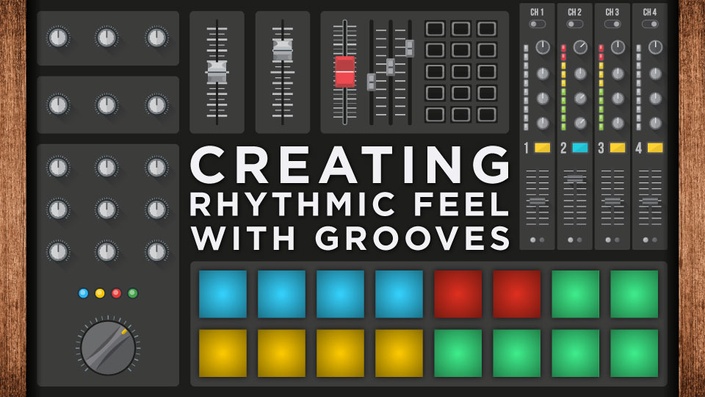
Task: Click the blue indicator dot above dial
Action: (84, 294)
